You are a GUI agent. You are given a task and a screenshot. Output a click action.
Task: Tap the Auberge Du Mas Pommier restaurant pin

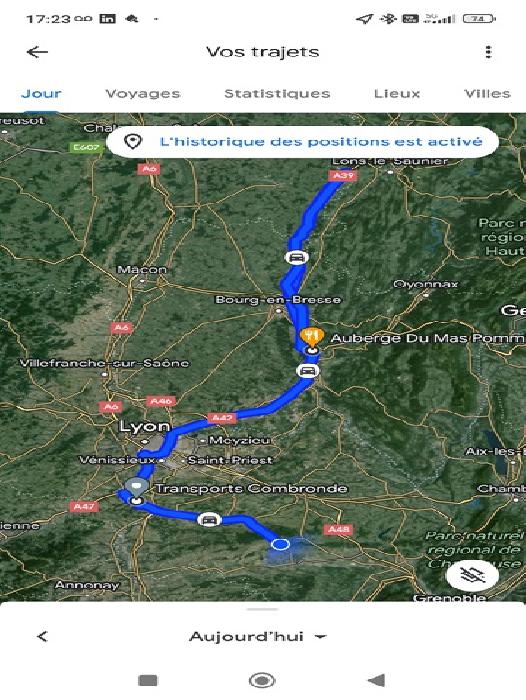(312, 337)
